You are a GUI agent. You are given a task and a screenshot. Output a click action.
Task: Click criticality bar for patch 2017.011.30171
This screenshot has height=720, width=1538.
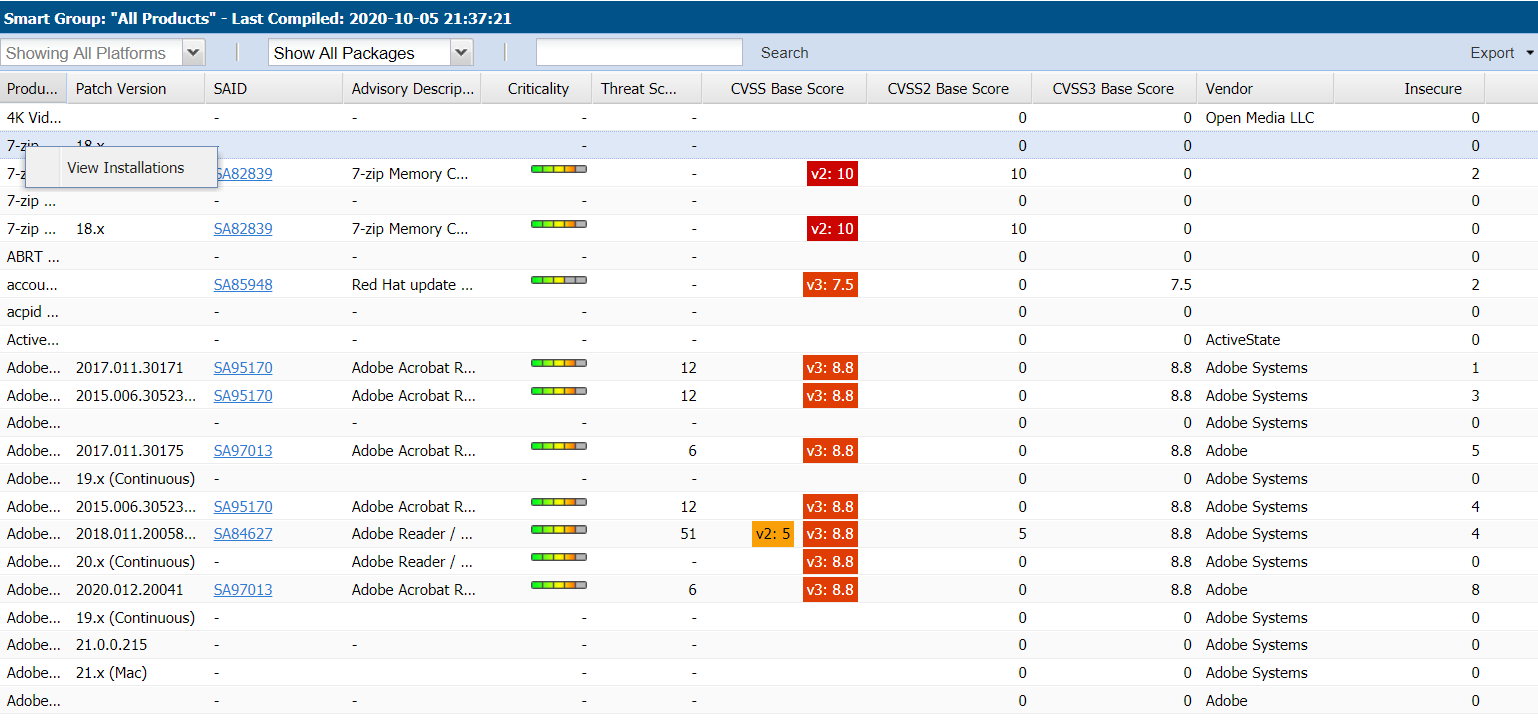[x=558, y=364]
